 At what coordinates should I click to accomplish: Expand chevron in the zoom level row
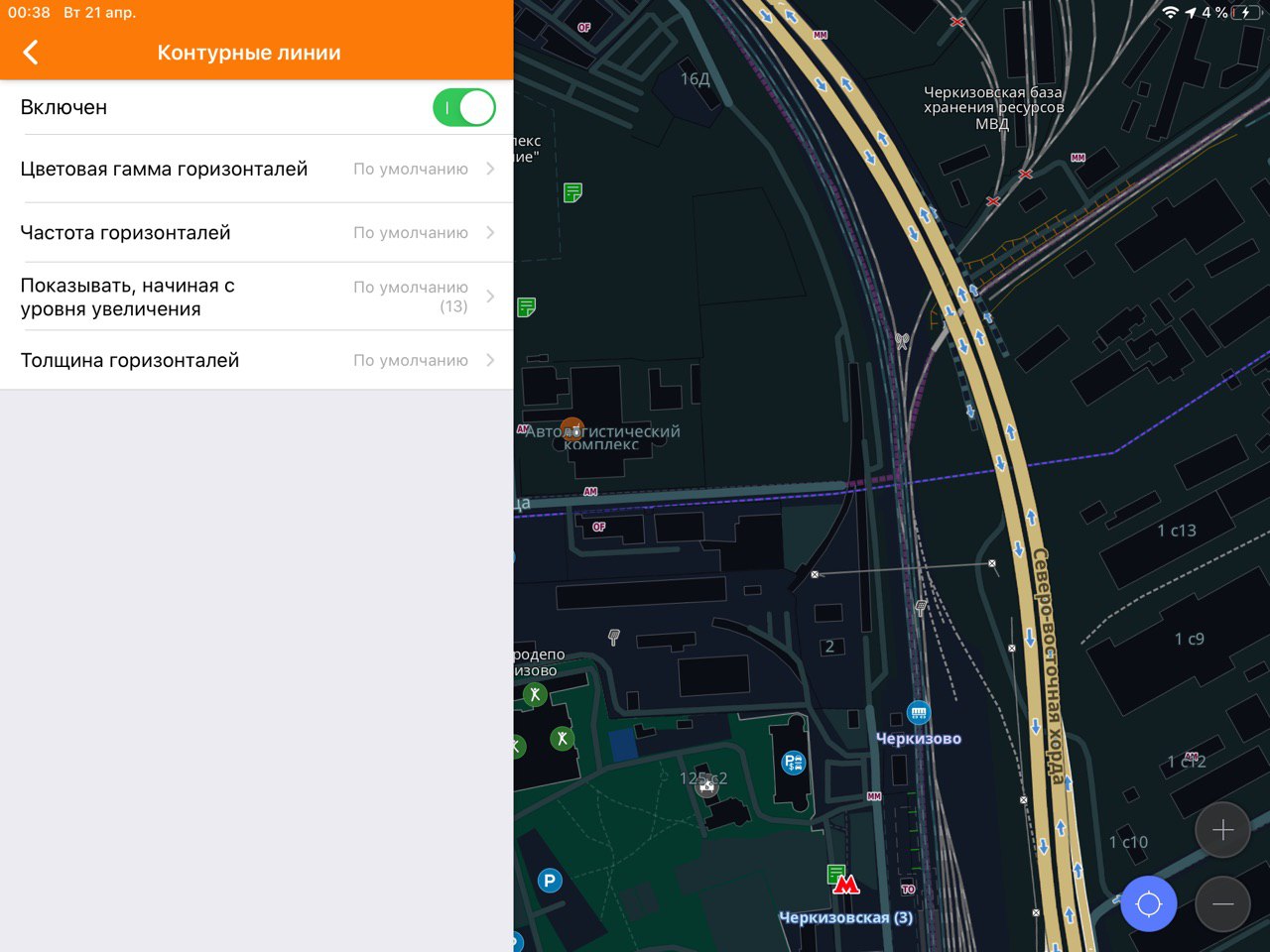click(x=490, y=297)
